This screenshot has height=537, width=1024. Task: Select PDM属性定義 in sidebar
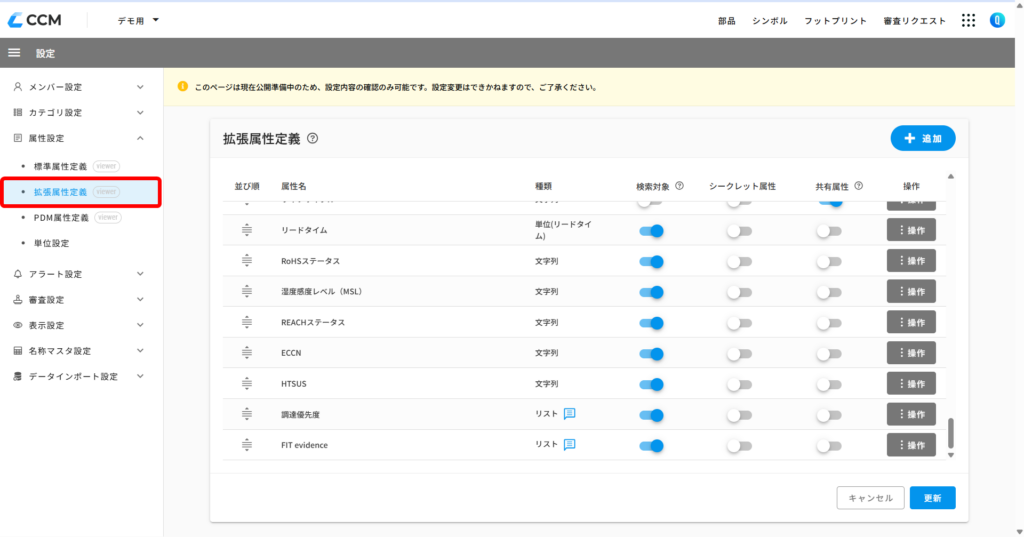point(61,218)
